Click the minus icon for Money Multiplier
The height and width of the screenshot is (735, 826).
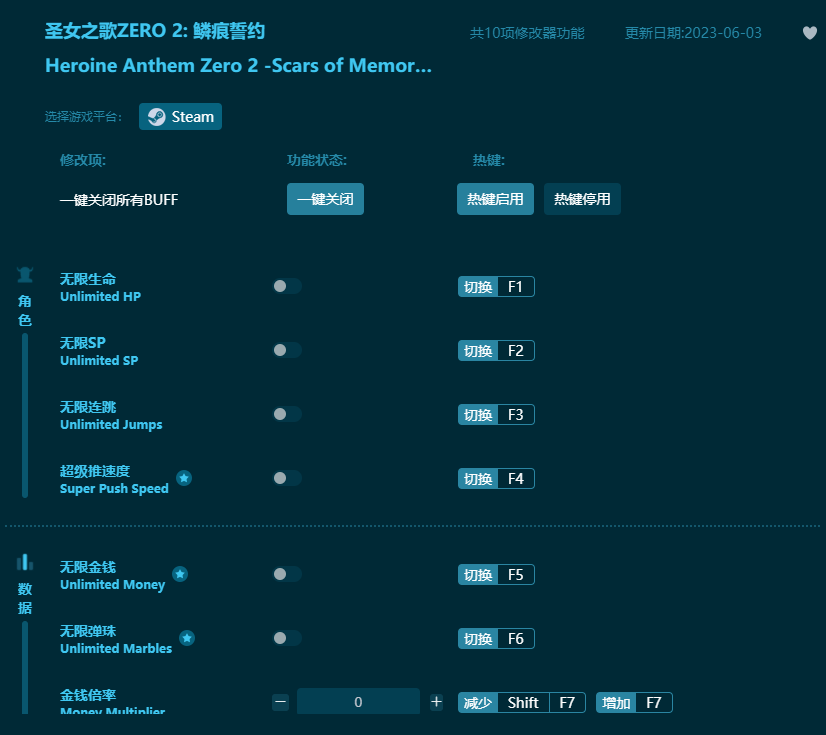point(281,702)
